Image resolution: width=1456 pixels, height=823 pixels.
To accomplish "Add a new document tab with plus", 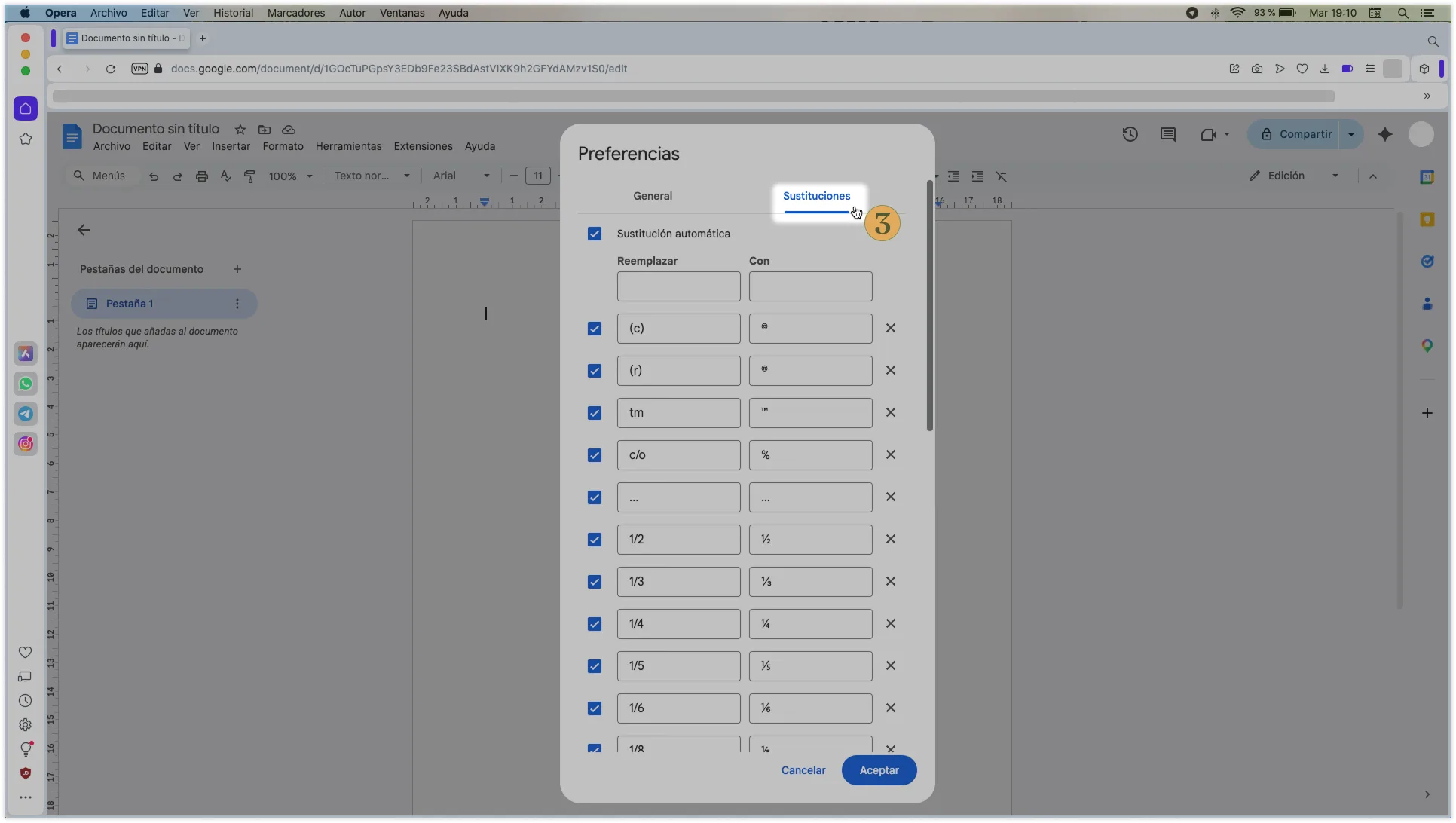I will pos(237,269).
